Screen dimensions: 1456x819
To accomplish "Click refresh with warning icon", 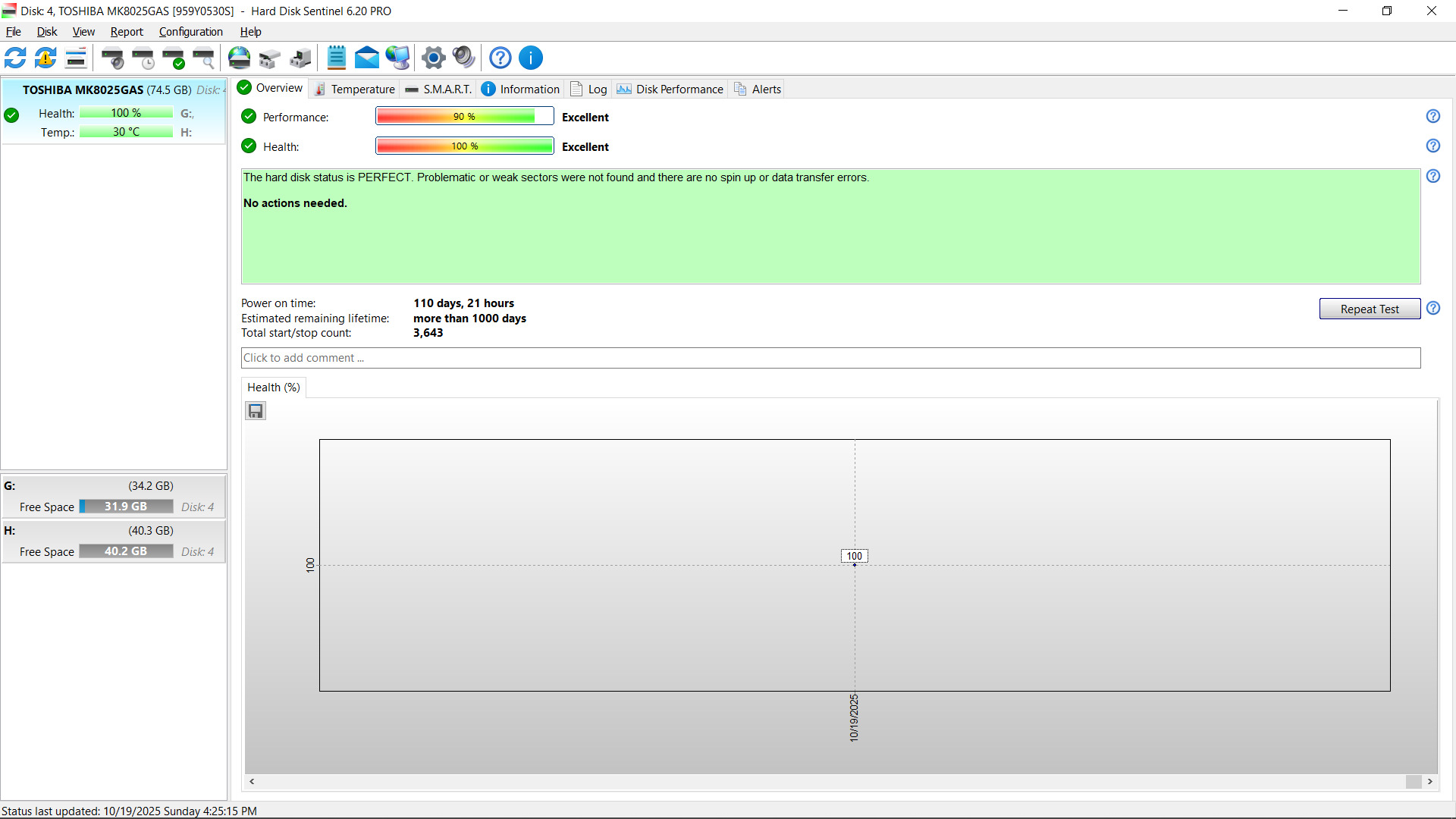I will pos(45,58).
